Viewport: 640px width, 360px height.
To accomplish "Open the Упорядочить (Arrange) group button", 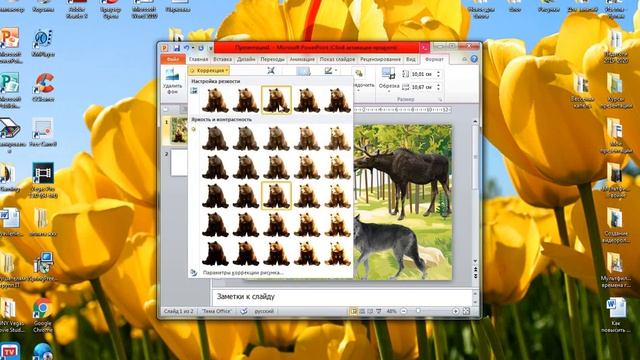I will [361, 80].
